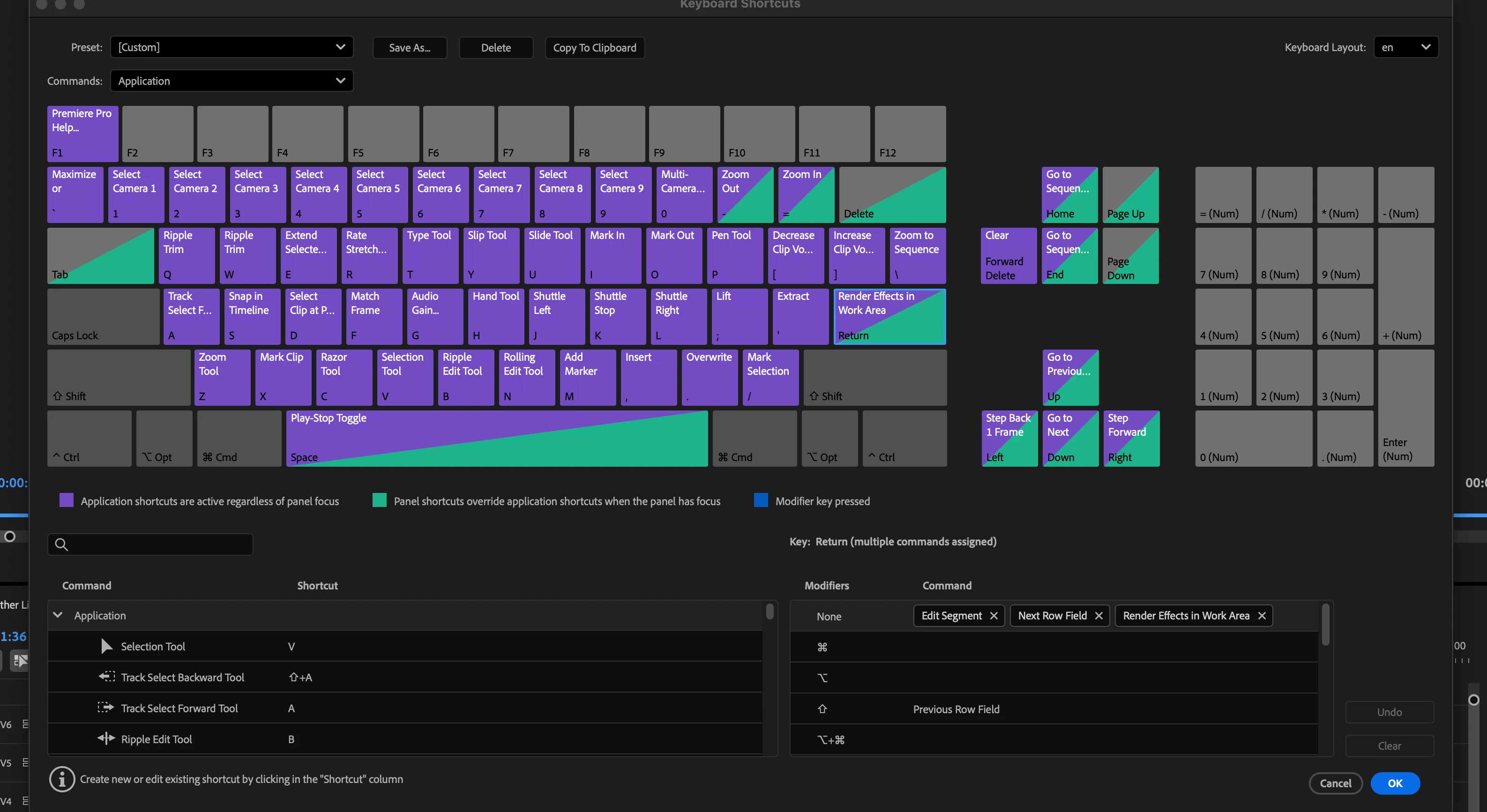Click the Ripple Edit Tool icon
Viewport: 1487px width, 812px height.
coord(106,739)
